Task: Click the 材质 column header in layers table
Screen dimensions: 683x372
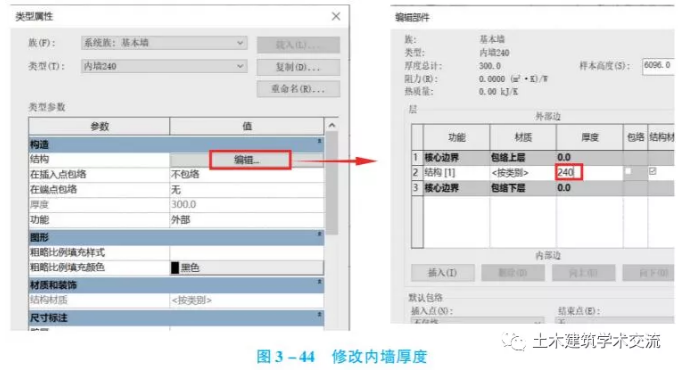Action: (x=523, y=138)
